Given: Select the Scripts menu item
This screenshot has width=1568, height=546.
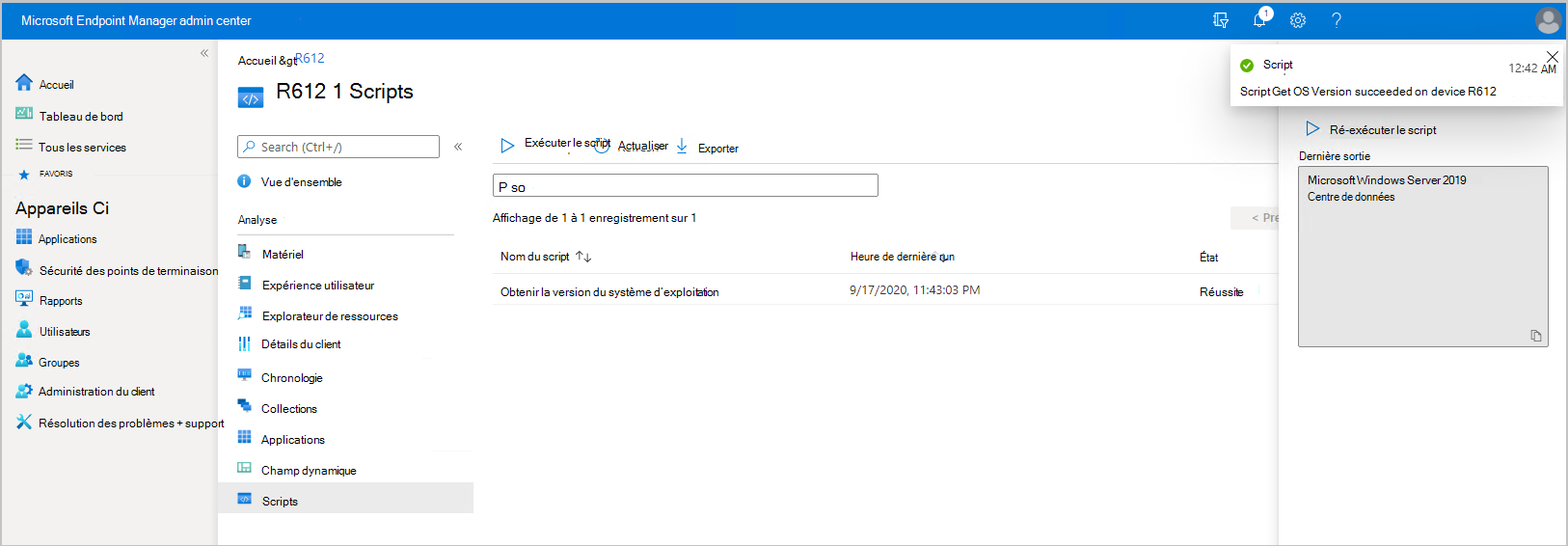Looking at the screenshot, I should pyautogui.click(x=345, y=498).
